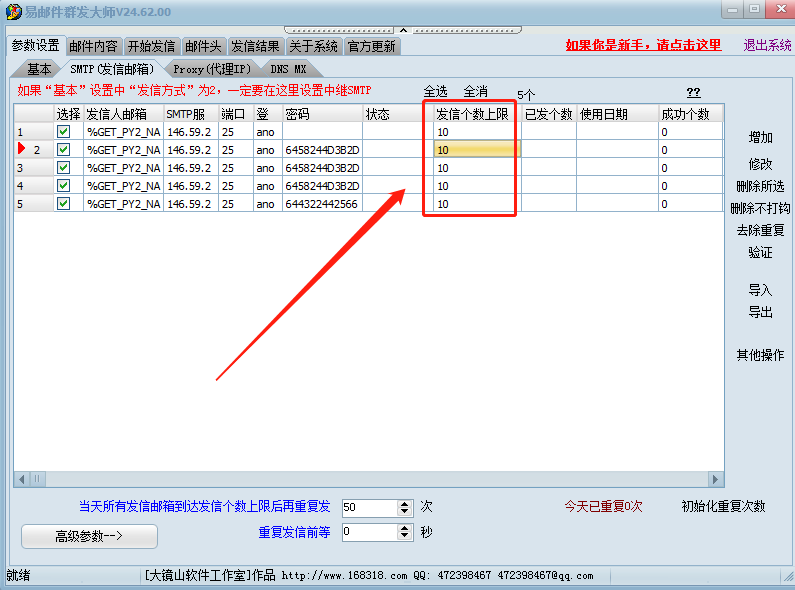
Task: Select the highlighted 发信个数上限 cell in row 2
Action: tap(476, 150)
